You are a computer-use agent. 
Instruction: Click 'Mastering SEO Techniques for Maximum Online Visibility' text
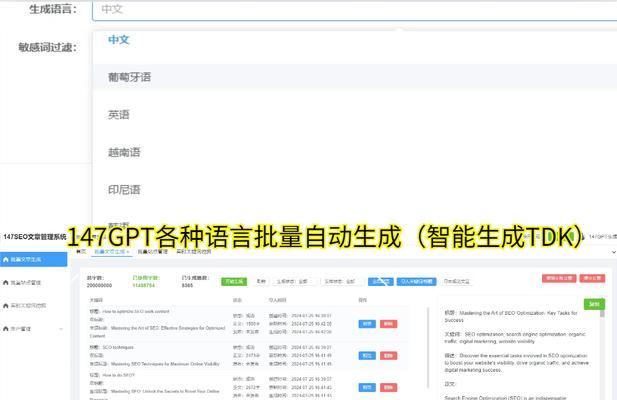point(165,364)
